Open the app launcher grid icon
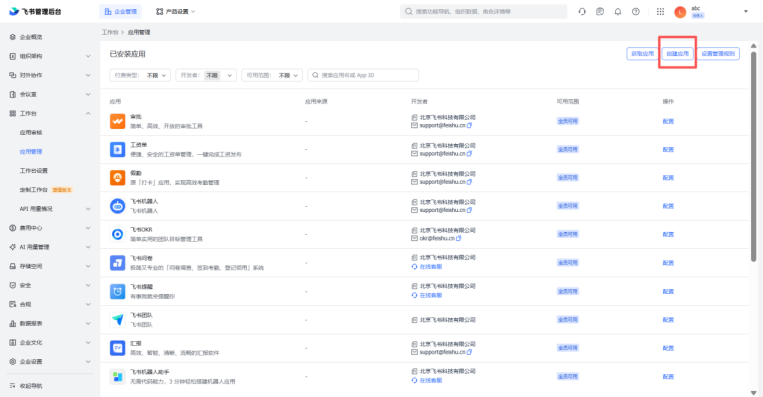This screenshot has width=763, height=397. (x=660, y=12)
